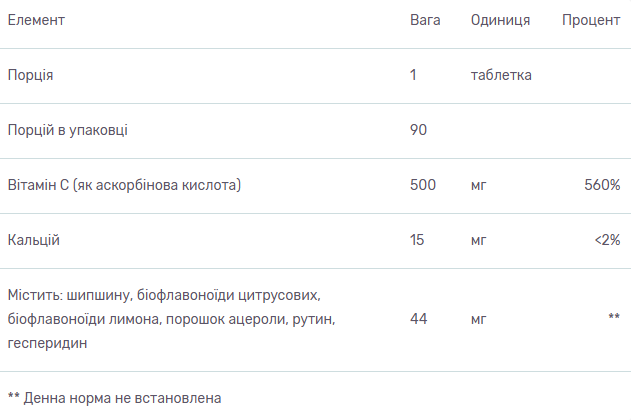This screenshot has height=420, width=631.
Task: Select the 500 weight value for Vitamin C
Action: tap(423, 185)
